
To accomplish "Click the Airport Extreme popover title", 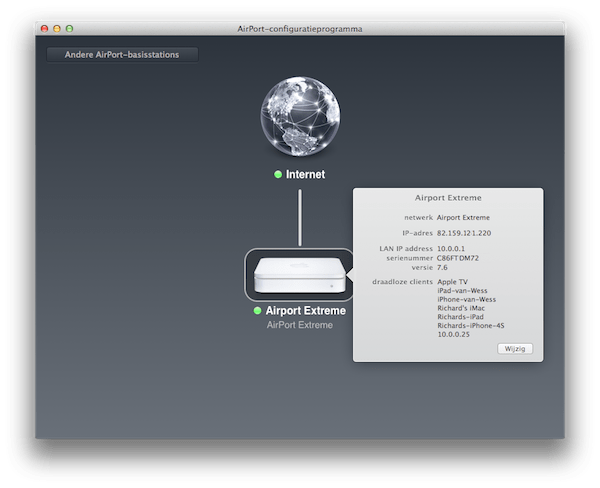I will [448, 198].
